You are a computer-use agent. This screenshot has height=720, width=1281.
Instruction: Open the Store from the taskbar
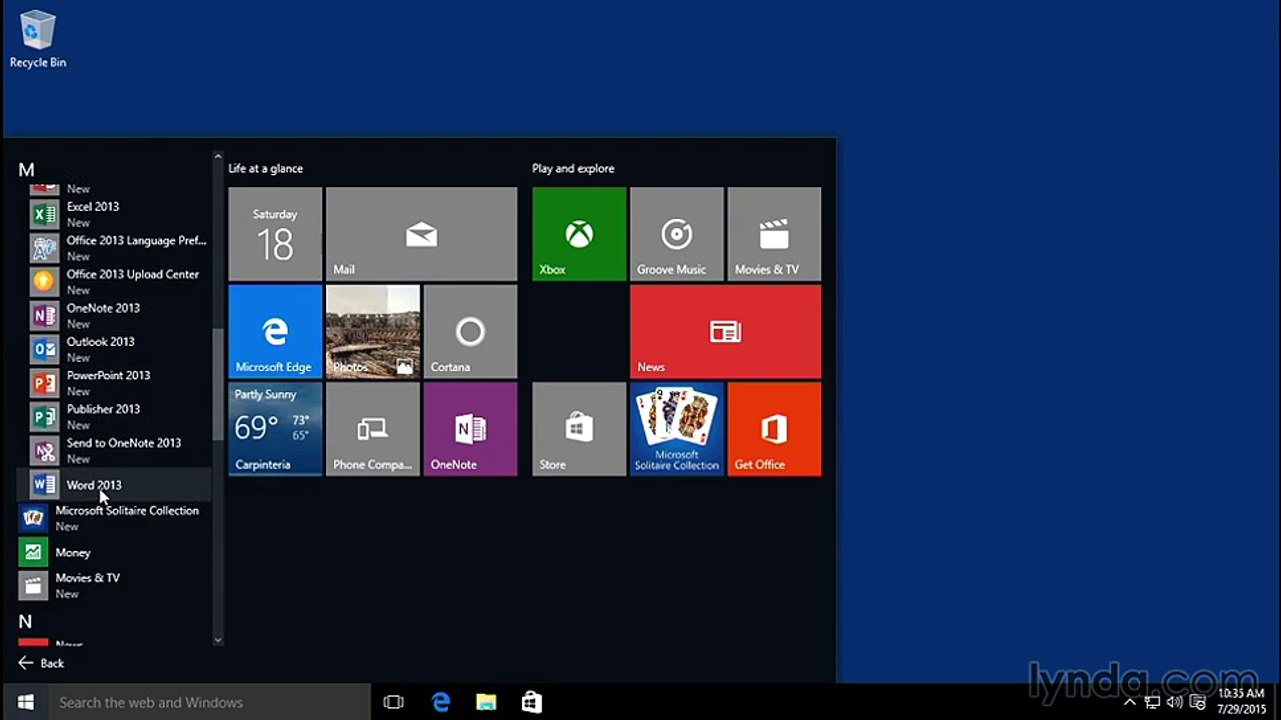532,702
